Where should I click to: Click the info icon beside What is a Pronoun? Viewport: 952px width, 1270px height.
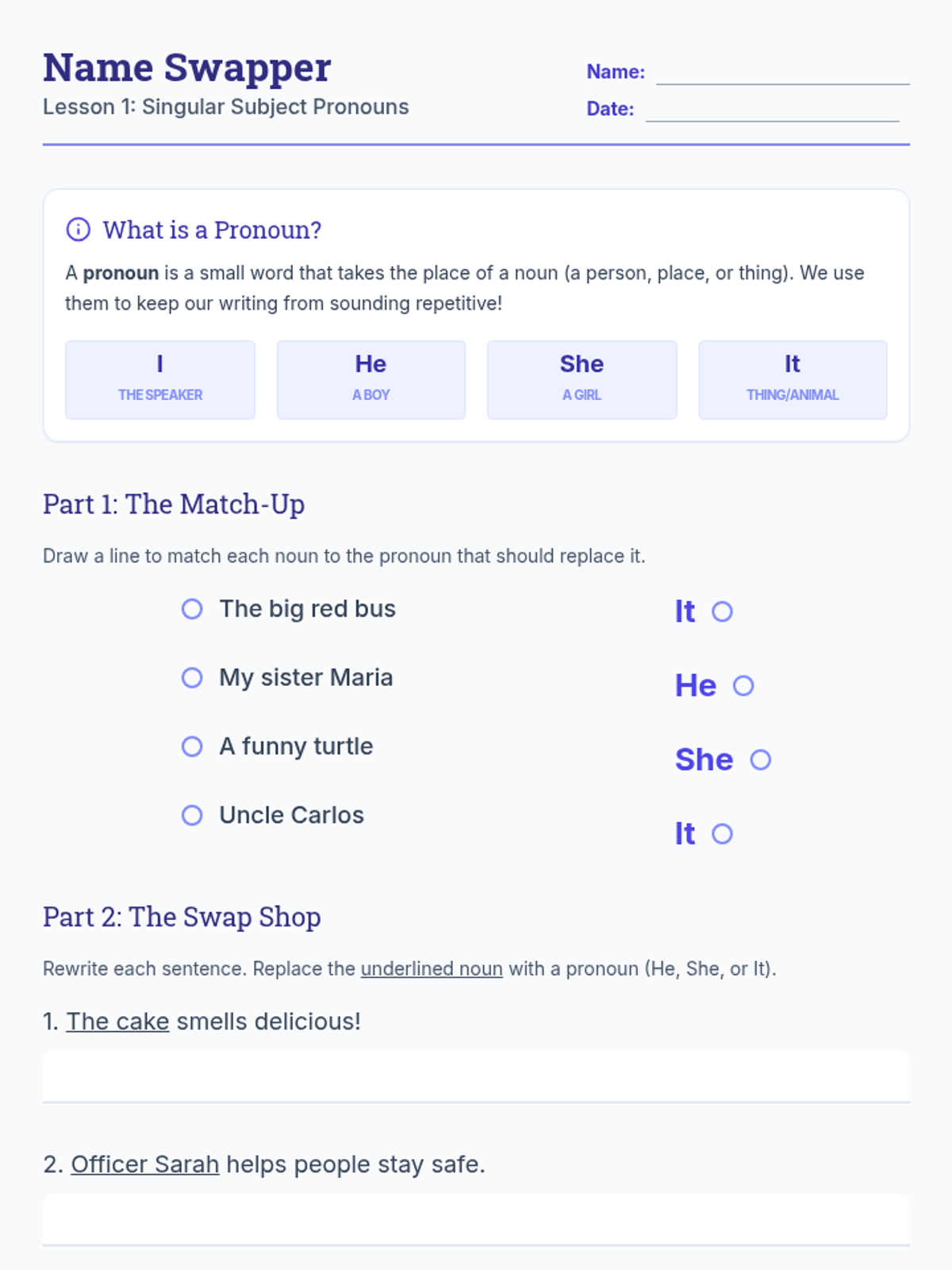[78, 229]
